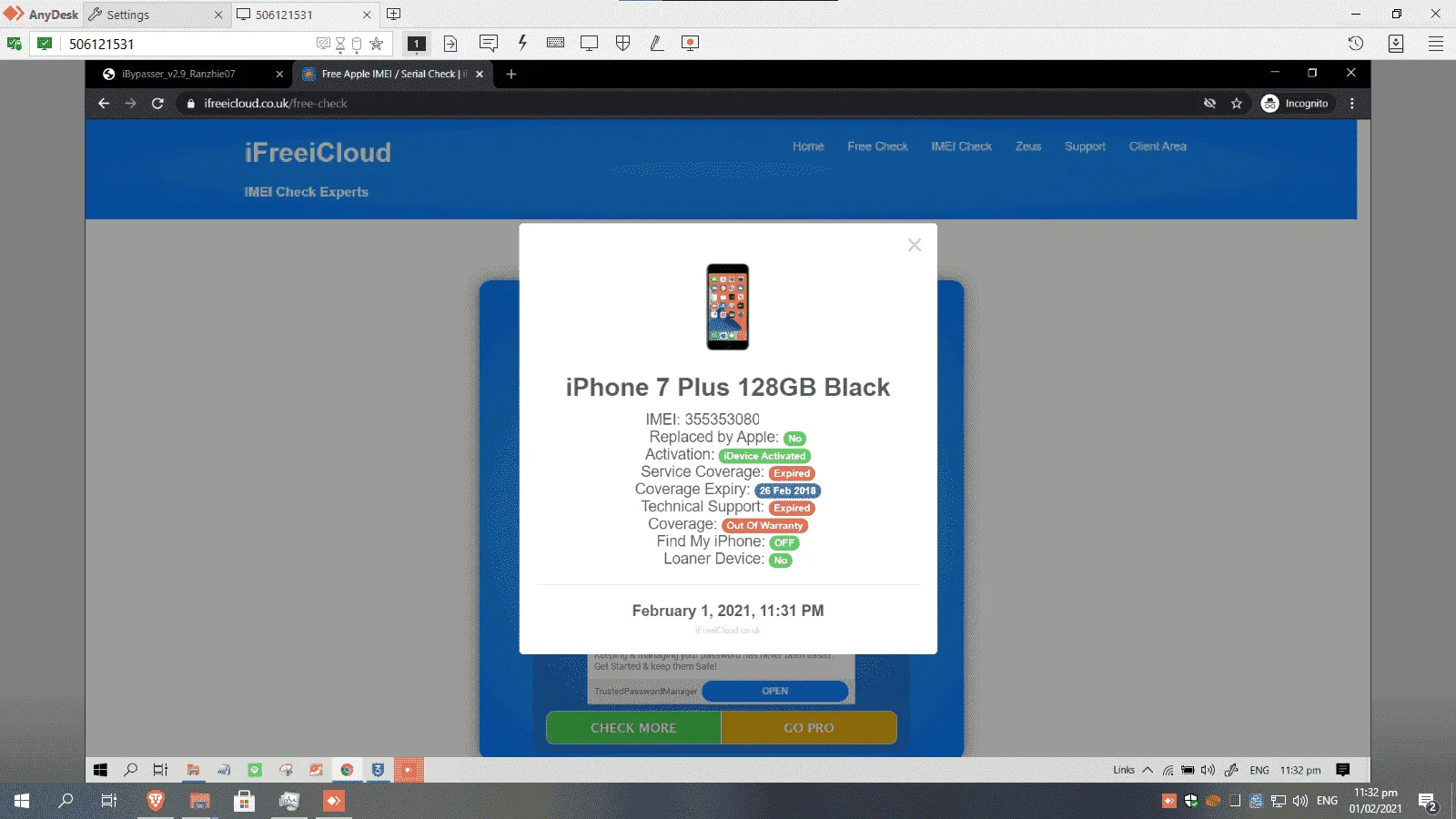Open the AnyDesk display settings icon

click(590, 44)
